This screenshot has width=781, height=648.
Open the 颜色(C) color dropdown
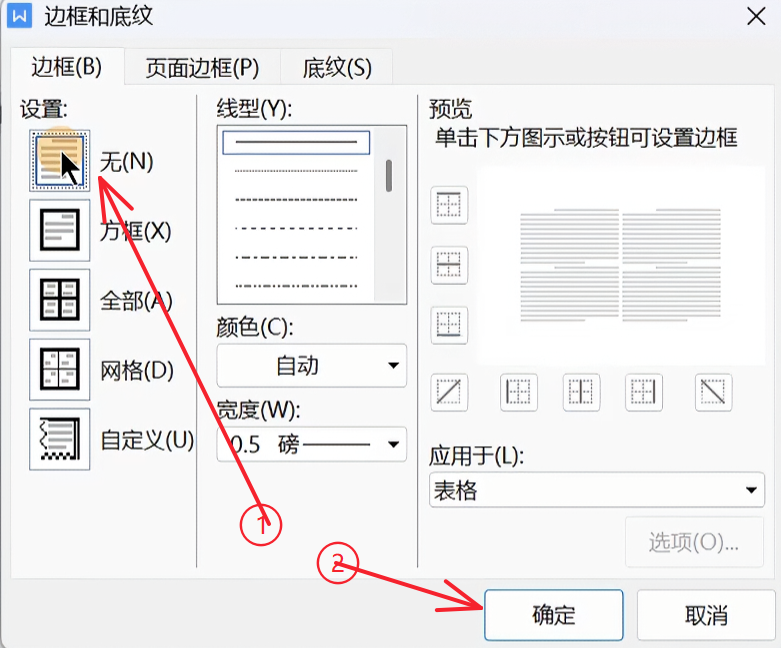(x=312, y=366)
